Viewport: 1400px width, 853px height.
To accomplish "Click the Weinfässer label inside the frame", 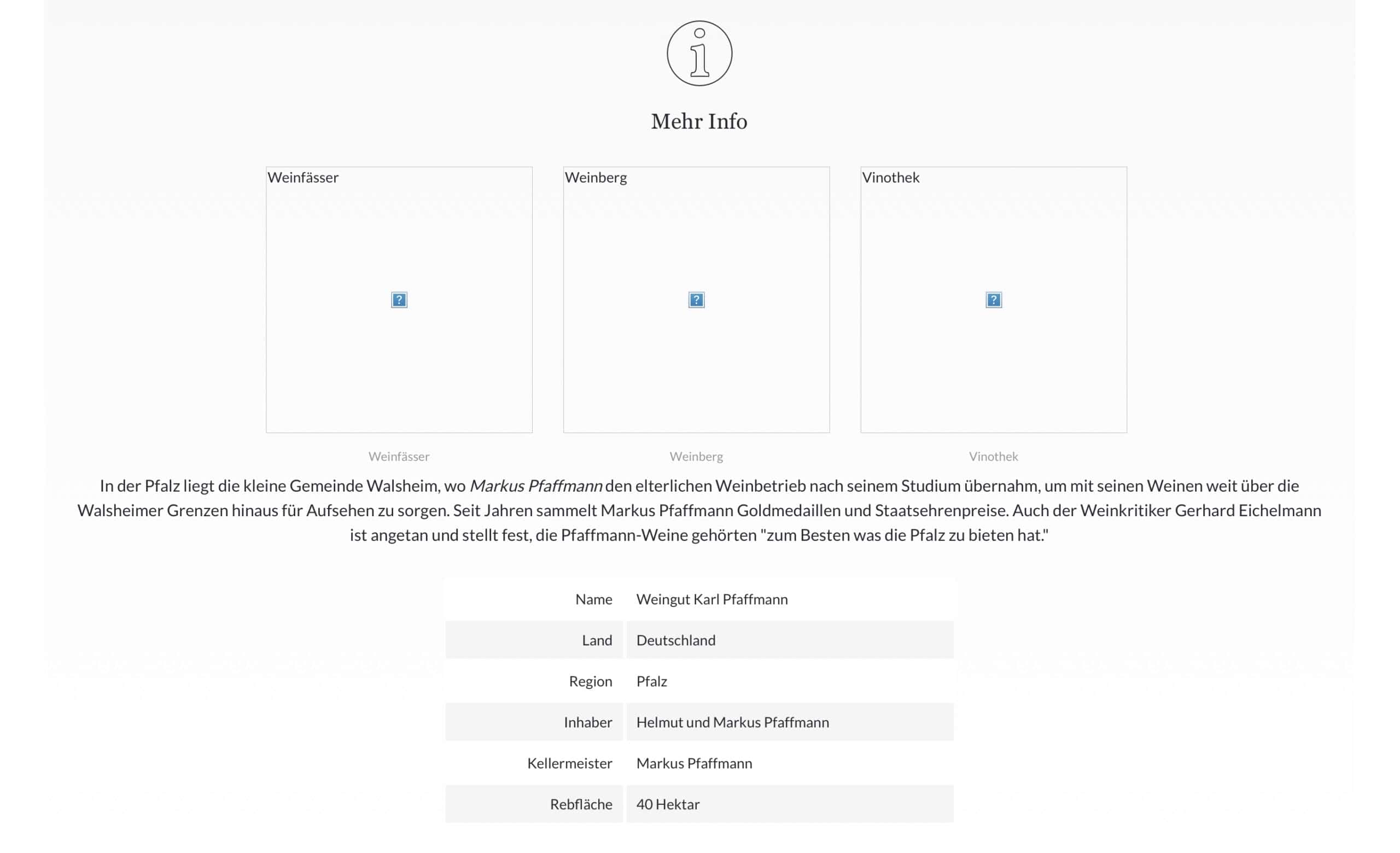I will pos(304,177).
